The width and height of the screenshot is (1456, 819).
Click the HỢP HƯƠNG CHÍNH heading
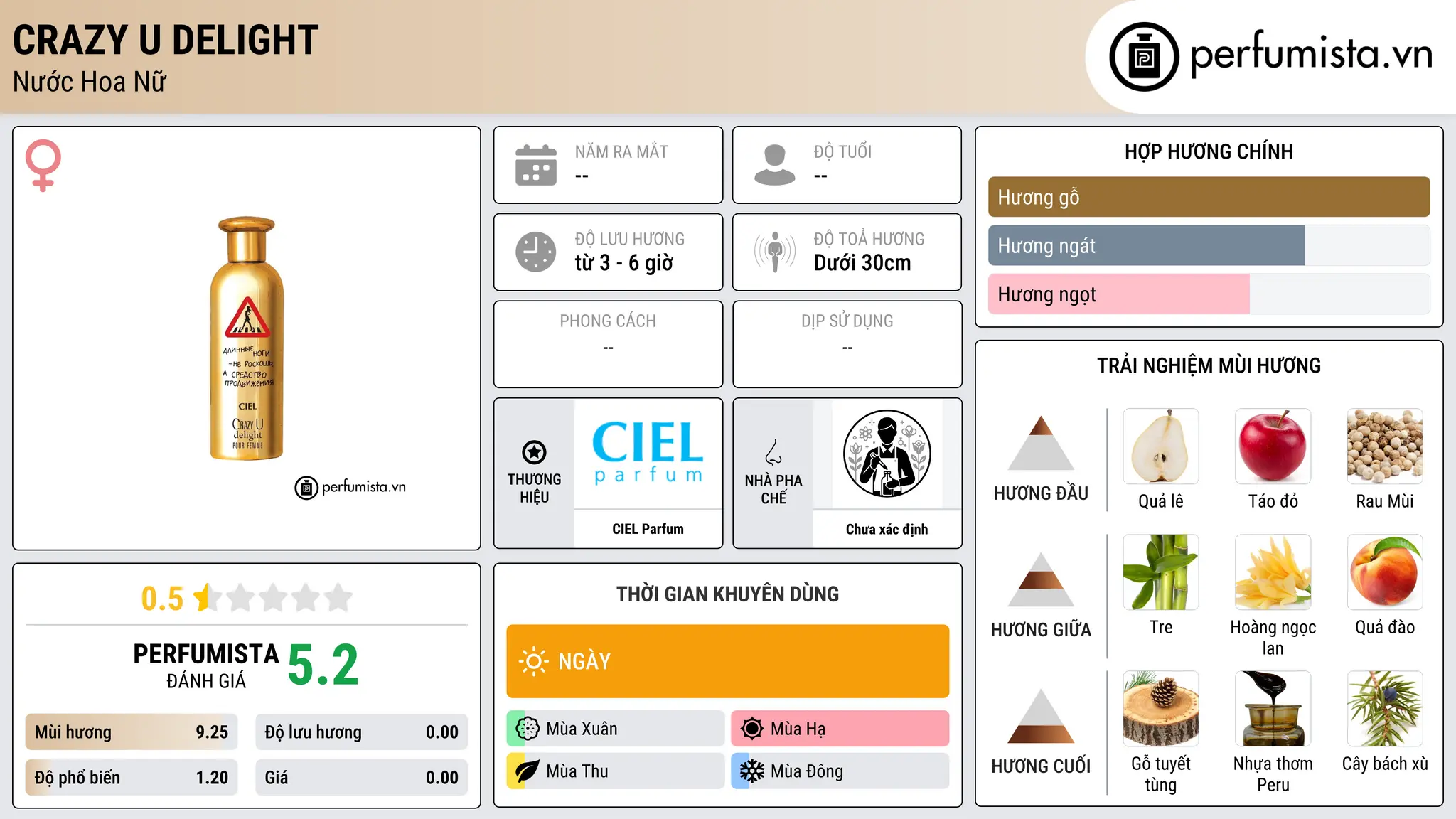pyautogui.click(x=1209, y=151)
